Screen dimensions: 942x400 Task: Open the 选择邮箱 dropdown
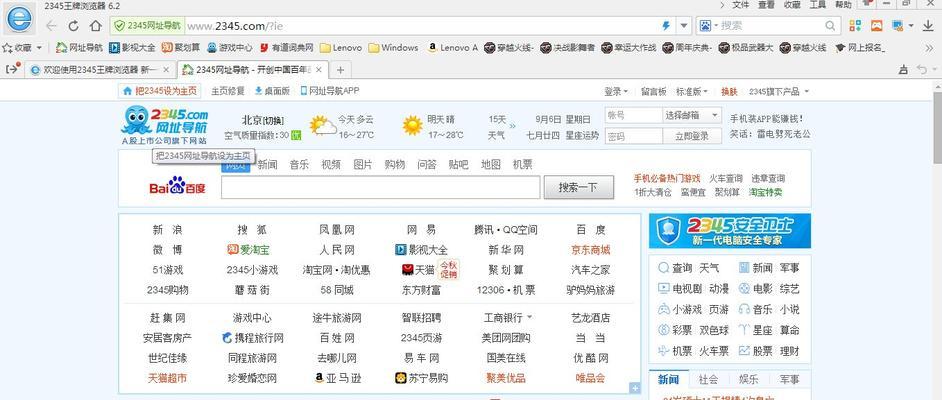click(x=692, y=115)
